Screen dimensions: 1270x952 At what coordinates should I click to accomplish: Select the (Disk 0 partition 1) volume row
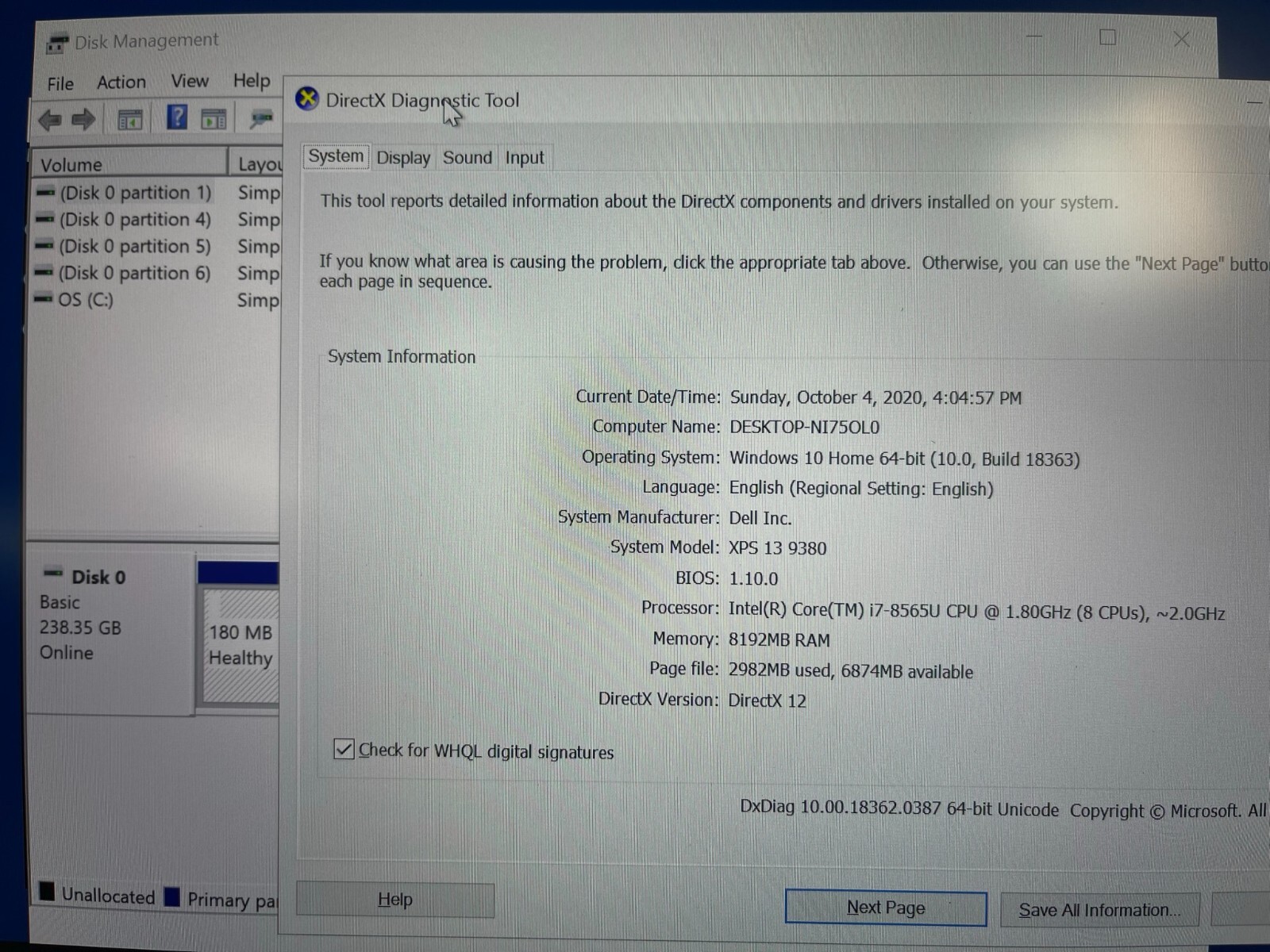pos(157,193)
